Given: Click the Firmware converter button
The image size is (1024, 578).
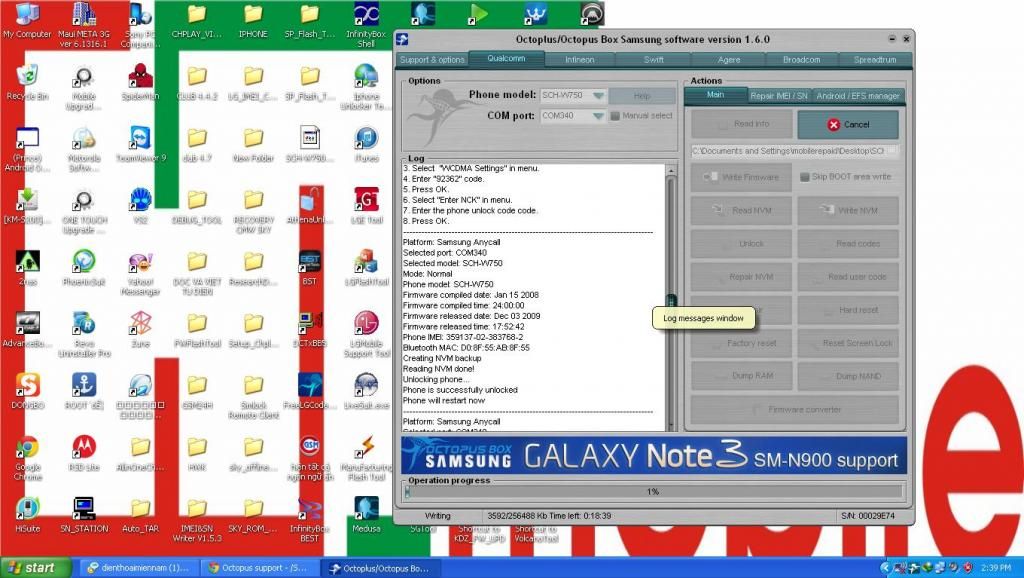Looking at the screenshot, I should point(795,409).
